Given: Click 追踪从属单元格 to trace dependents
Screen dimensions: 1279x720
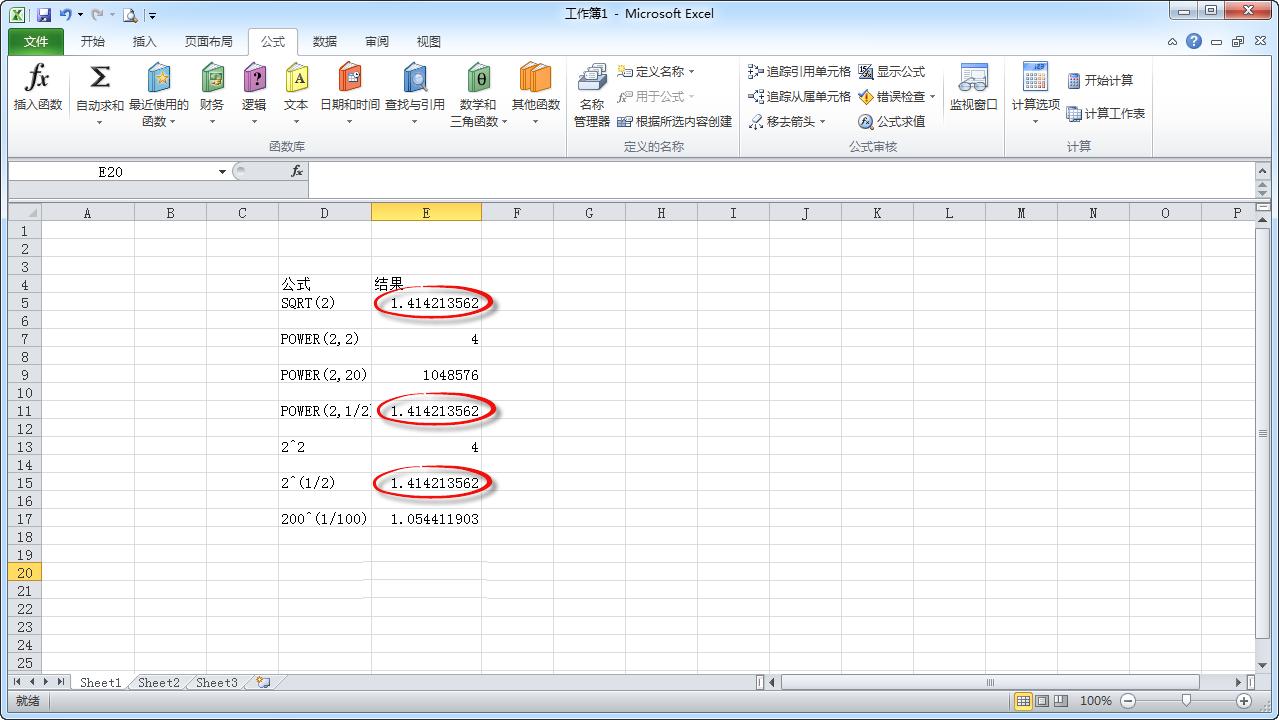Looking at the screenshot, I should (x=799, y=96).
